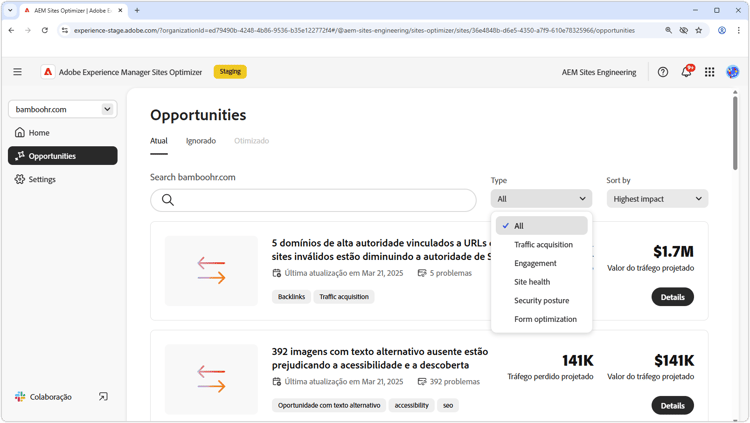Switch to the Ignorado tab

[201, 141]
